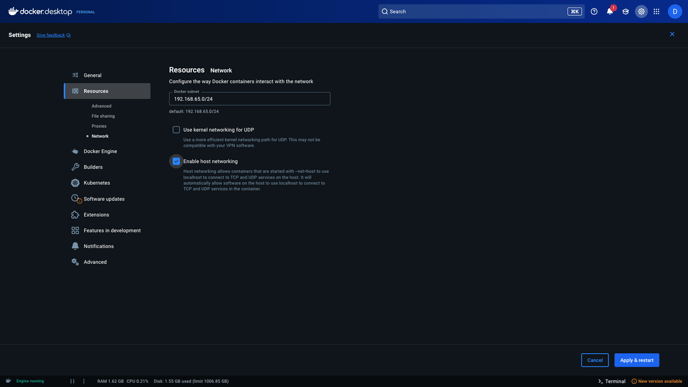
Task: Open the apps grid icon
Action: click(x=656, y=12)
